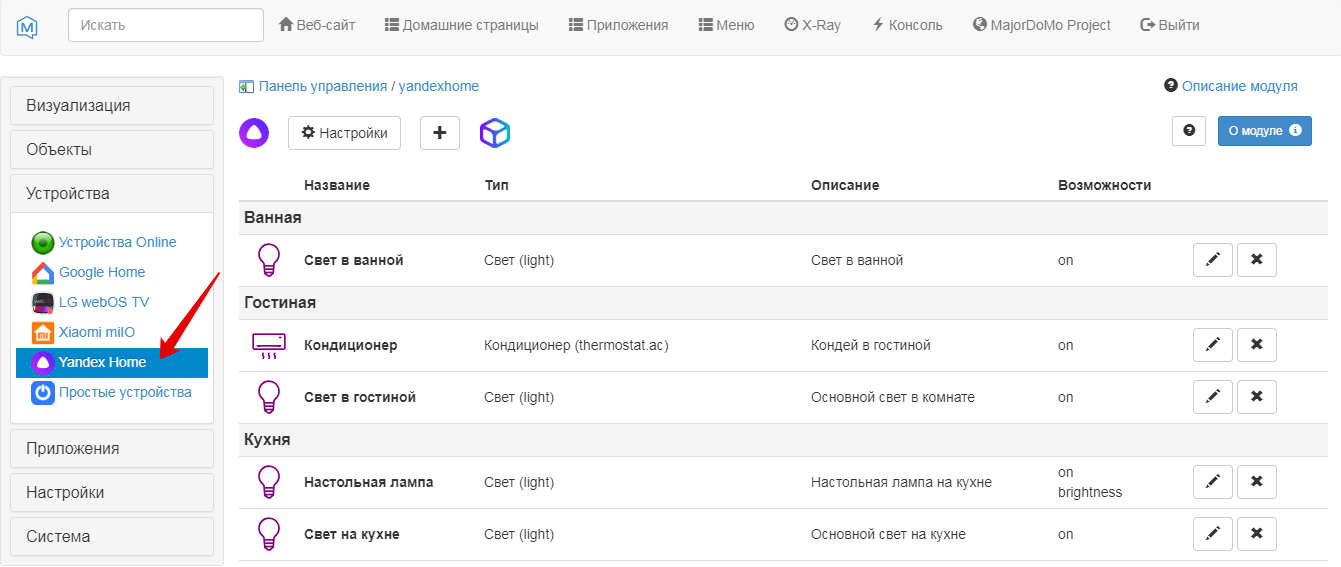
Task: Select Google Home in the sidebar
Action: [101, 272]
